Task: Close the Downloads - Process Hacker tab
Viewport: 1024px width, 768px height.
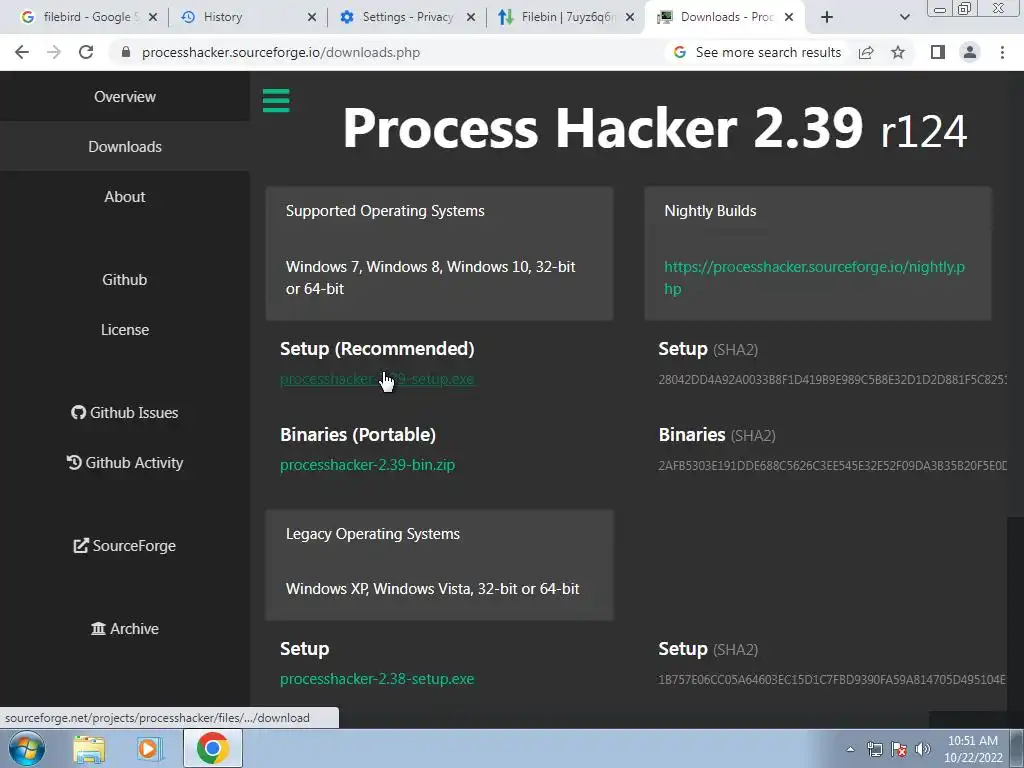Action: click(x=789, y=17)
